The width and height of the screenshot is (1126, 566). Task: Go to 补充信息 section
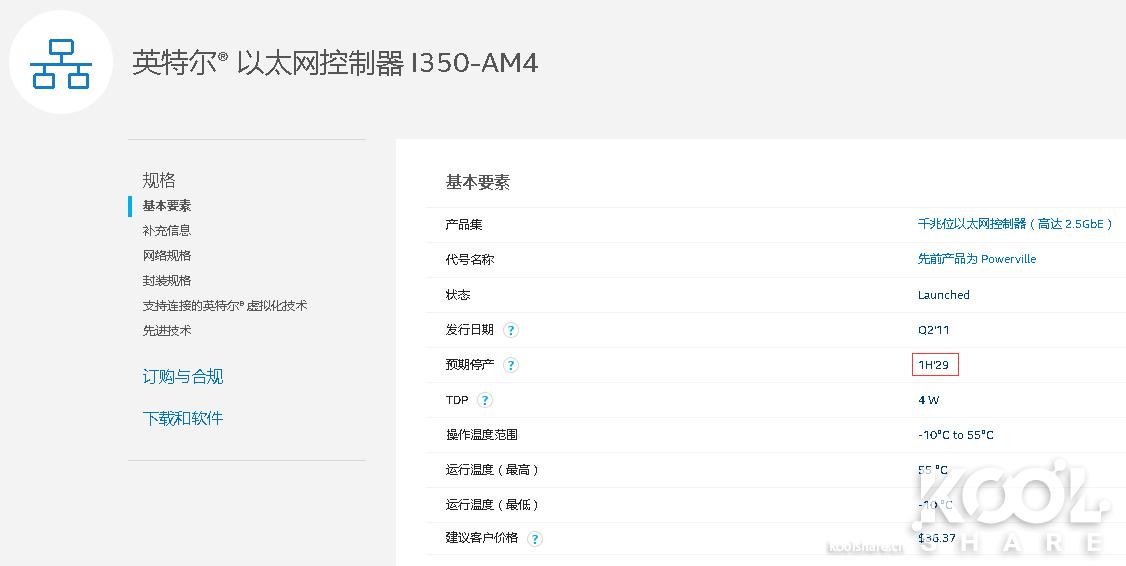(167, 231)
